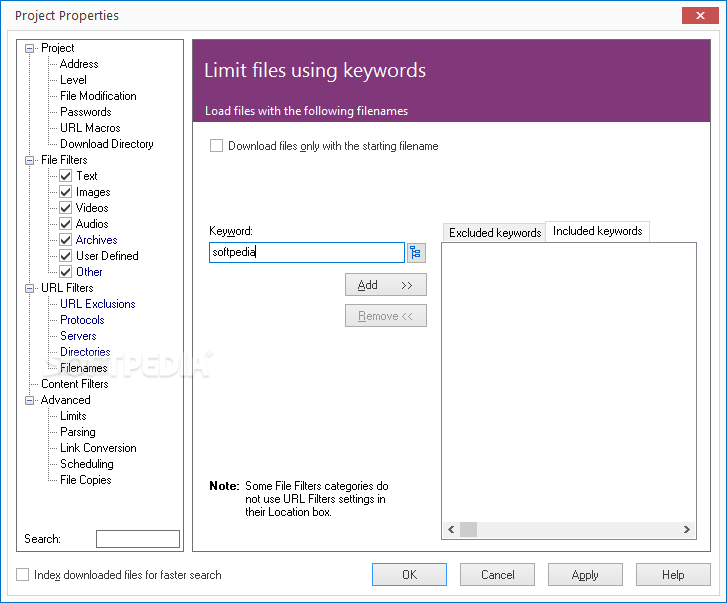
Task: Open the Limits settings
Action: tap(73, 416)
